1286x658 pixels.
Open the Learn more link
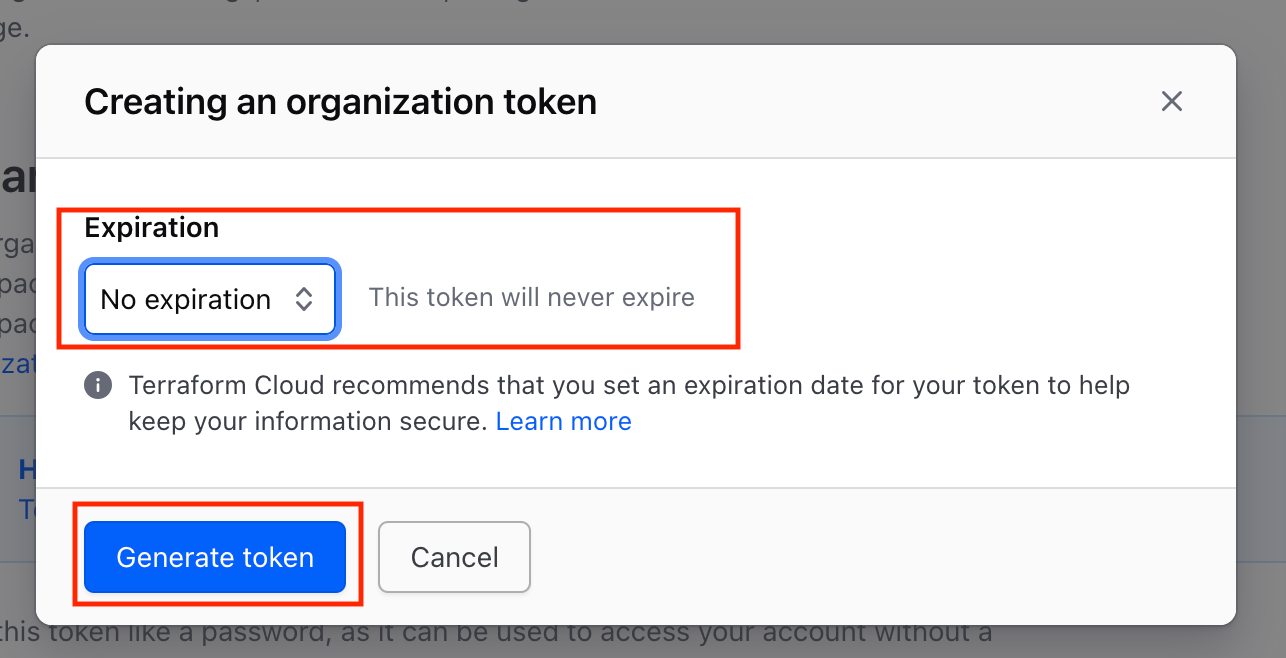[563, 421]
